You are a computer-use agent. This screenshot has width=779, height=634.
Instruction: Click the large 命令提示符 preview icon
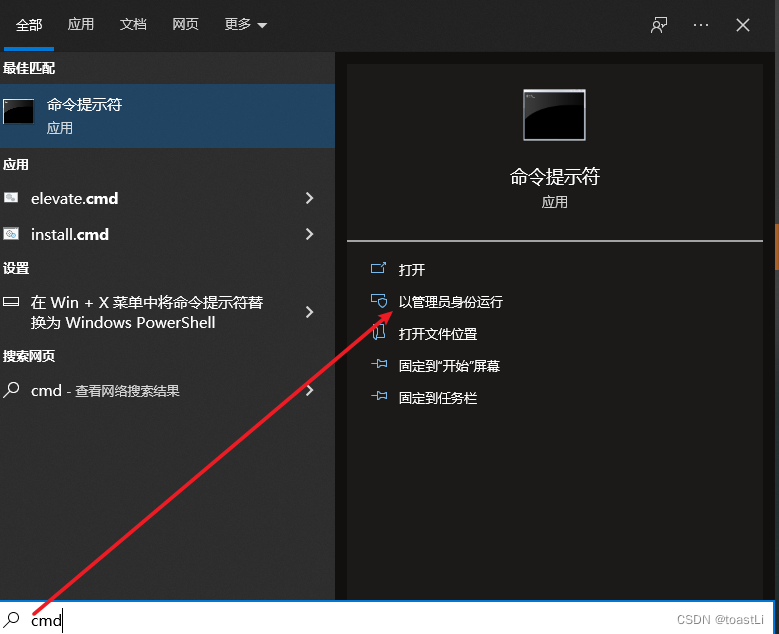point(554,115)
